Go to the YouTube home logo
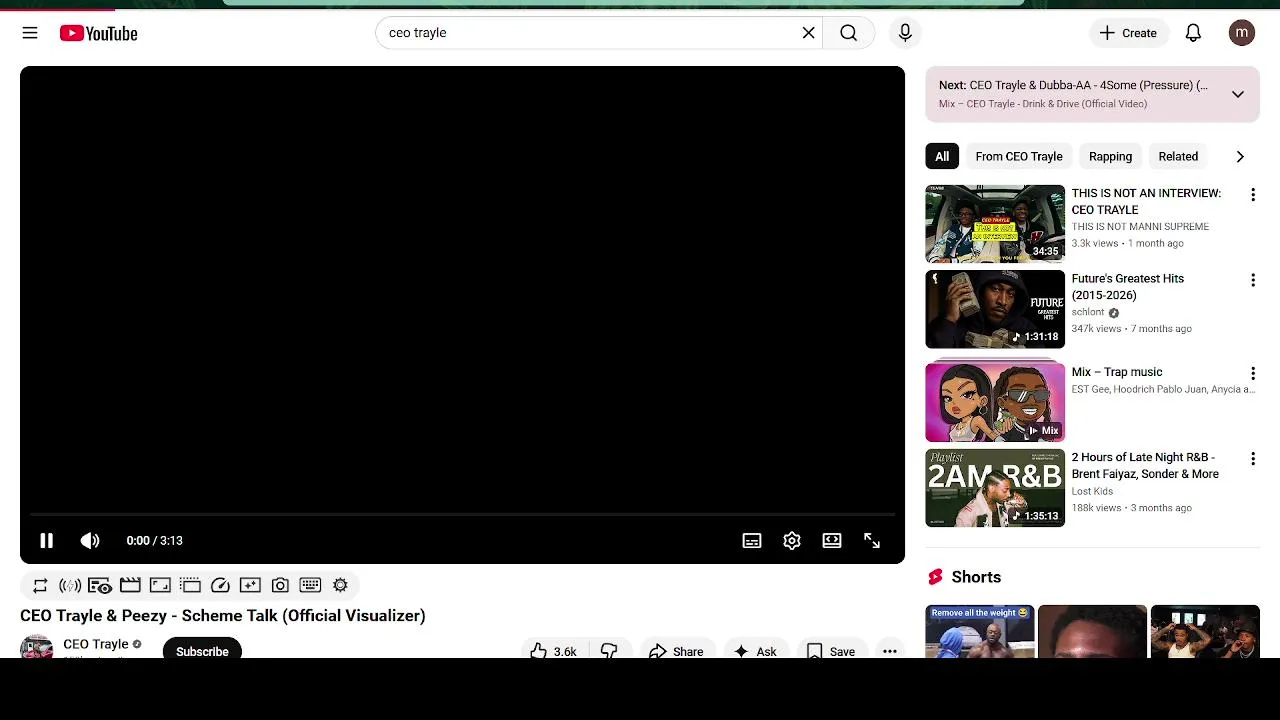The height and width of the screenshot is (720, 1280). point(98,33)
